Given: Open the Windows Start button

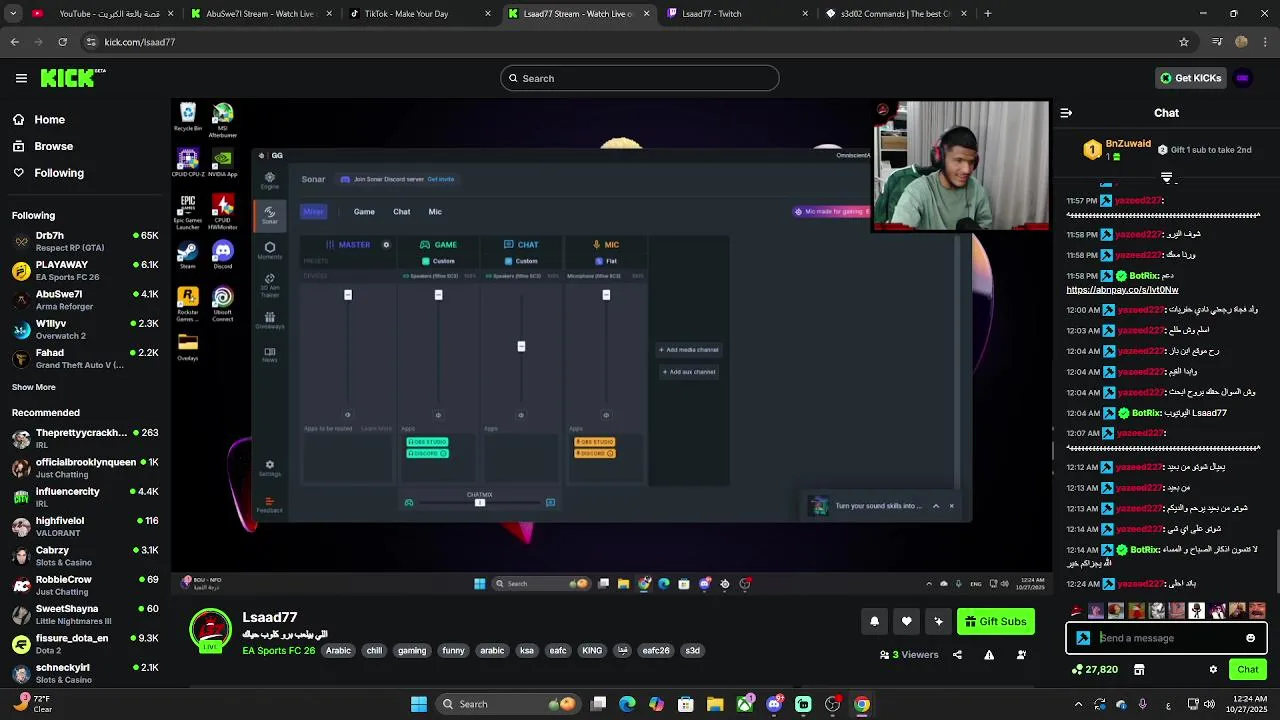Looking at the screenshot, I should [419, 704].
